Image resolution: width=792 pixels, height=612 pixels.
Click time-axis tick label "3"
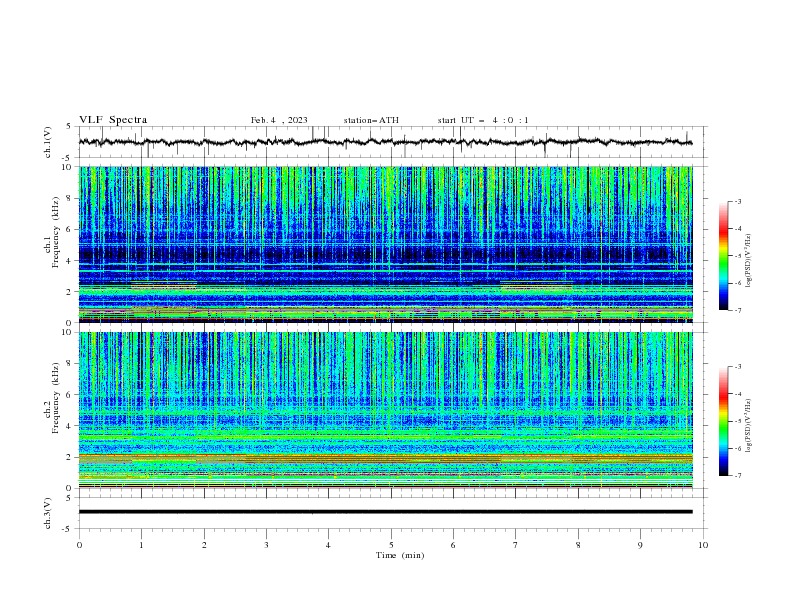pyautogui.click(x=266, y=545)
